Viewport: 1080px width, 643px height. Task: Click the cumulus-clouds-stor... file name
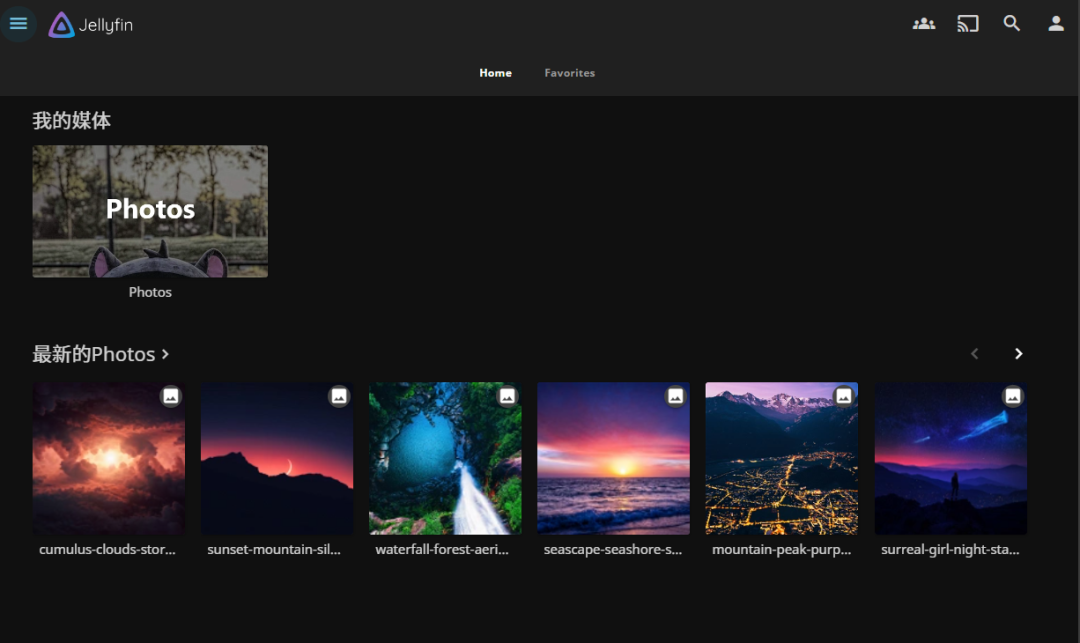107,549
